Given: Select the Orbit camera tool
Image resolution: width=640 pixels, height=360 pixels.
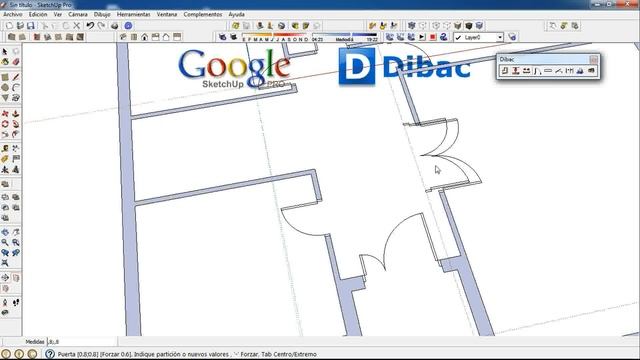Looking at the screenshot, I should [x=5, y=232].
